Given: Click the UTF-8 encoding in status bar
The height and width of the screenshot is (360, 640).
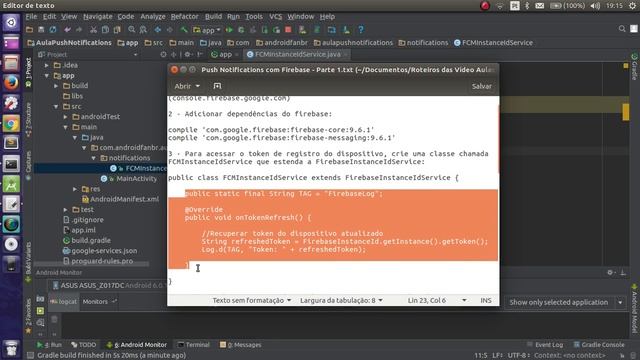Looking at the screenshot, I should point(518,356).
